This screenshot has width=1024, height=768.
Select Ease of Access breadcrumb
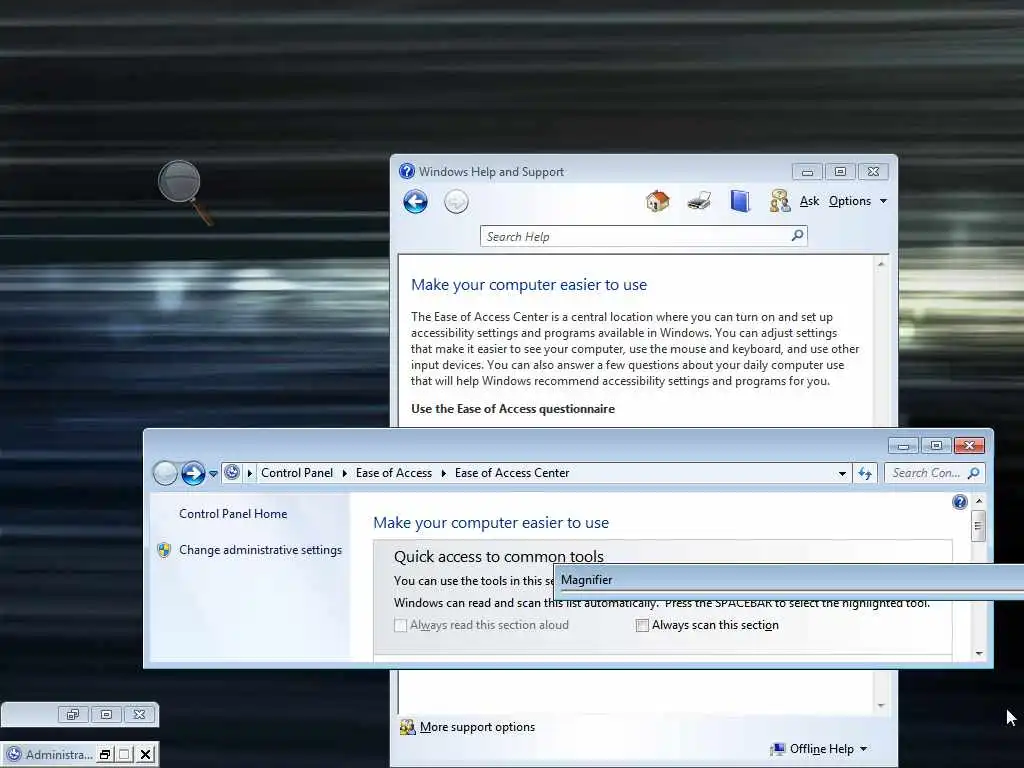click(x=394, y=473)
